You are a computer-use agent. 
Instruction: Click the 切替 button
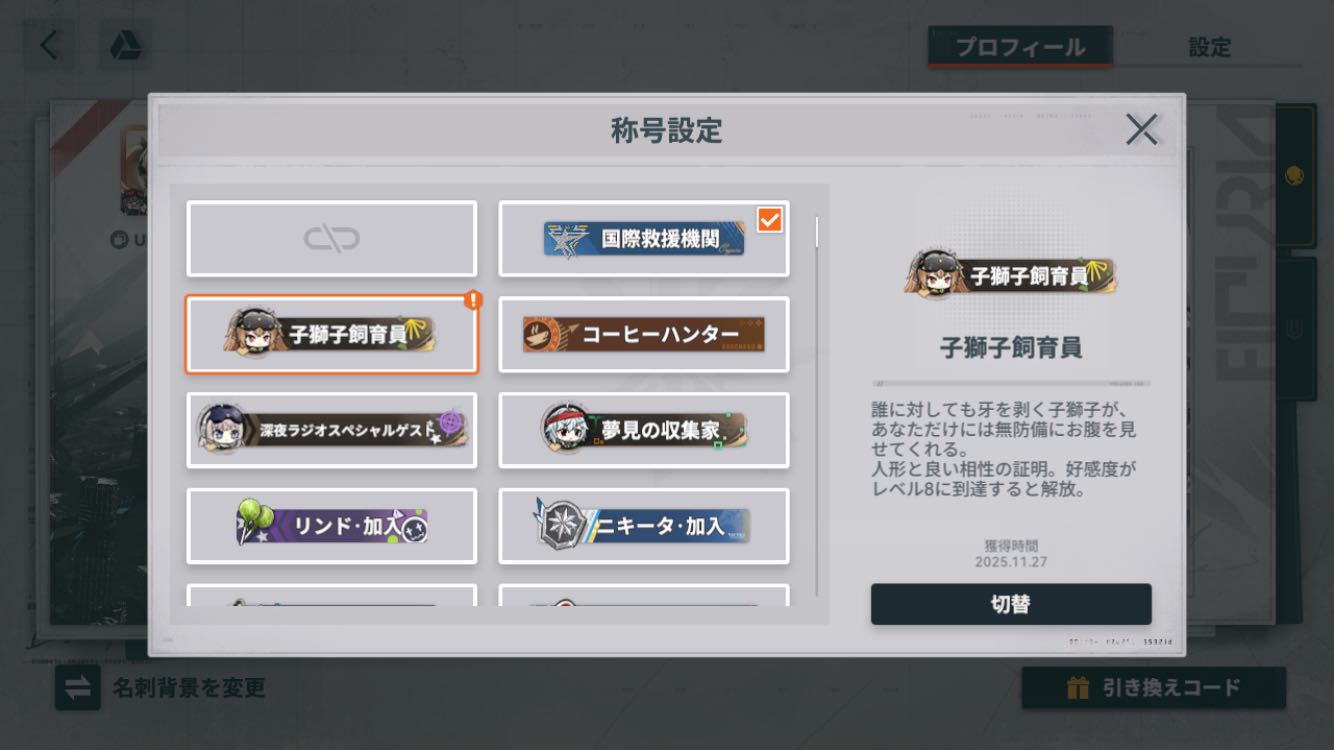coord(1011,604)
